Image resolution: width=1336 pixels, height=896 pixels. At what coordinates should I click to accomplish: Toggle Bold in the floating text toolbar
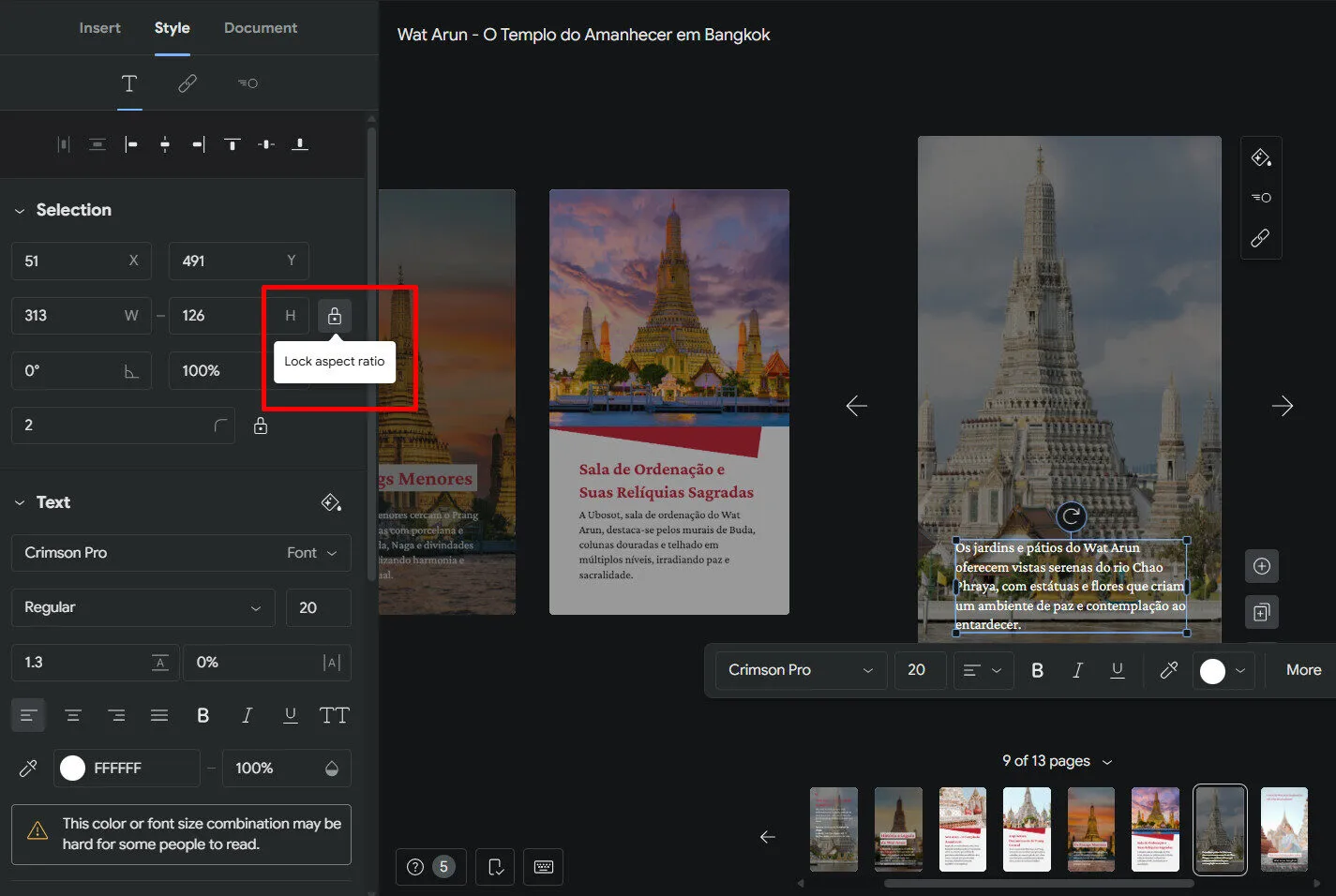[x=1037, y=670]
